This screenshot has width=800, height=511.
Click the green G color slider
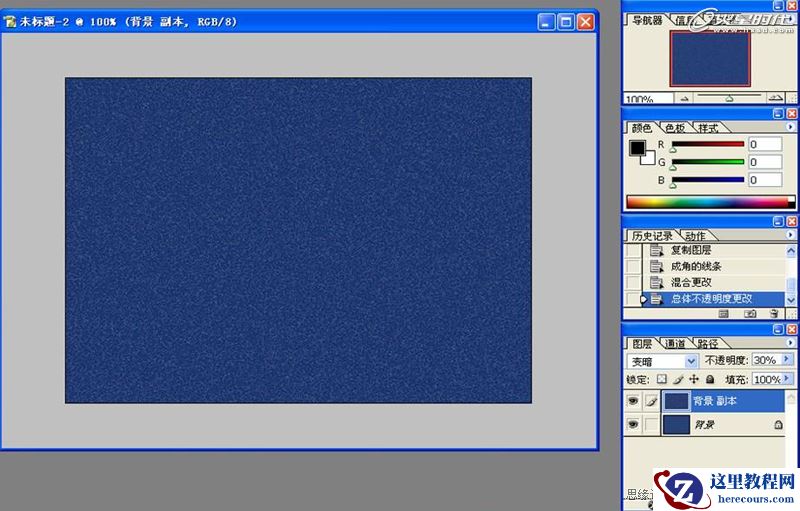[708, 162]
